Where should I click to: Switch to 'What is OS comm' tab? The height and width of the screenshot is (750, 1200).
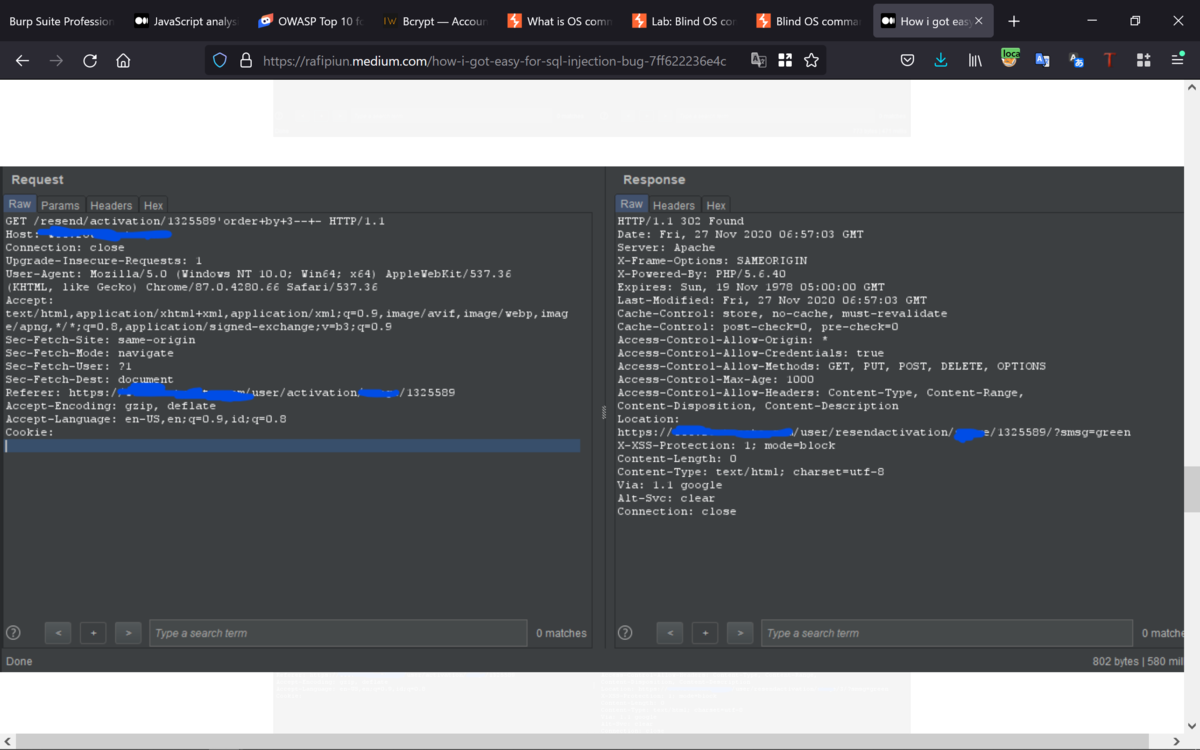click(x=558, y=21)
